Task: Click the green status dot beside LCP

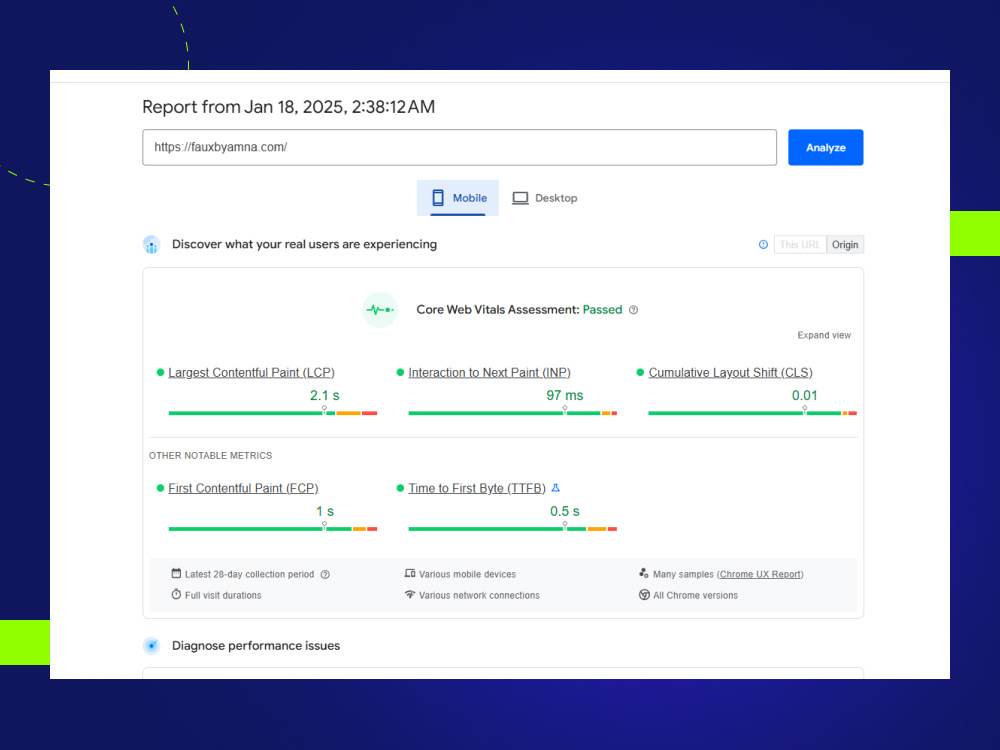Action: click(x=160, y=372)
